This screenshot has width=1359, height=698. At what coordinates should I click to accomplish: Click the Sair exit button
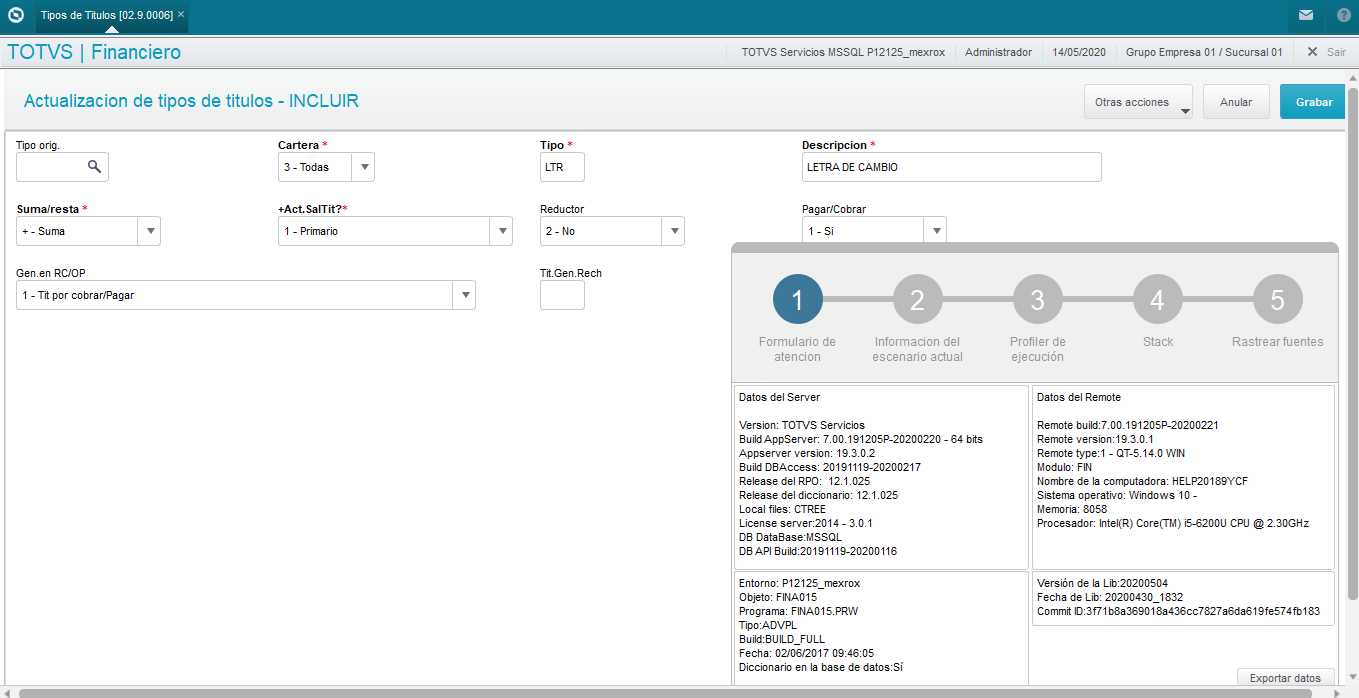tap(1326, 52)
